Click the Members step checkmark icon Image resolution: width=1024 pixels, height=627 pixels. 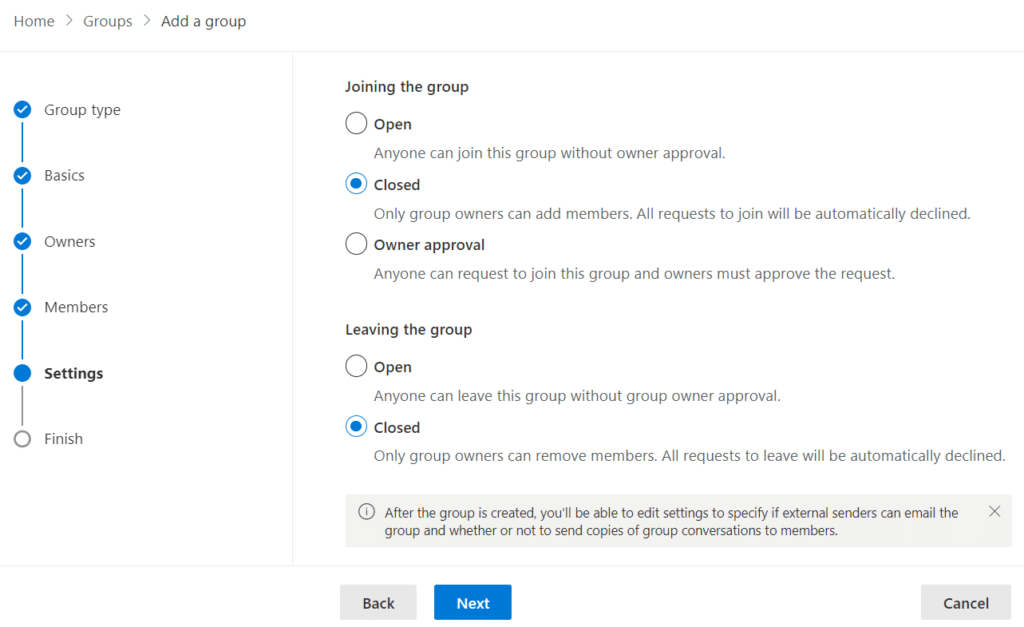point(22,307)
